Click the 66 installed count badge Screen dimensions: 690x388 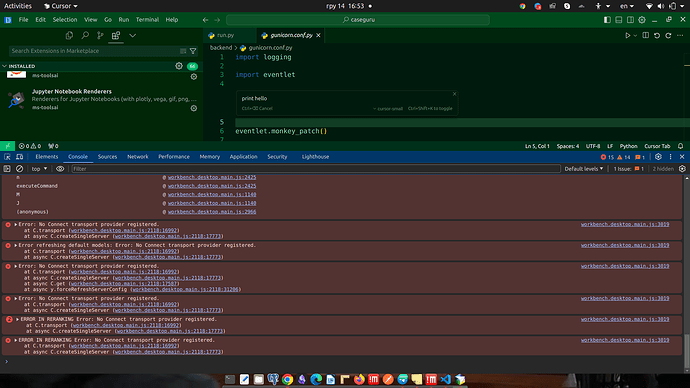coord(192,66)
